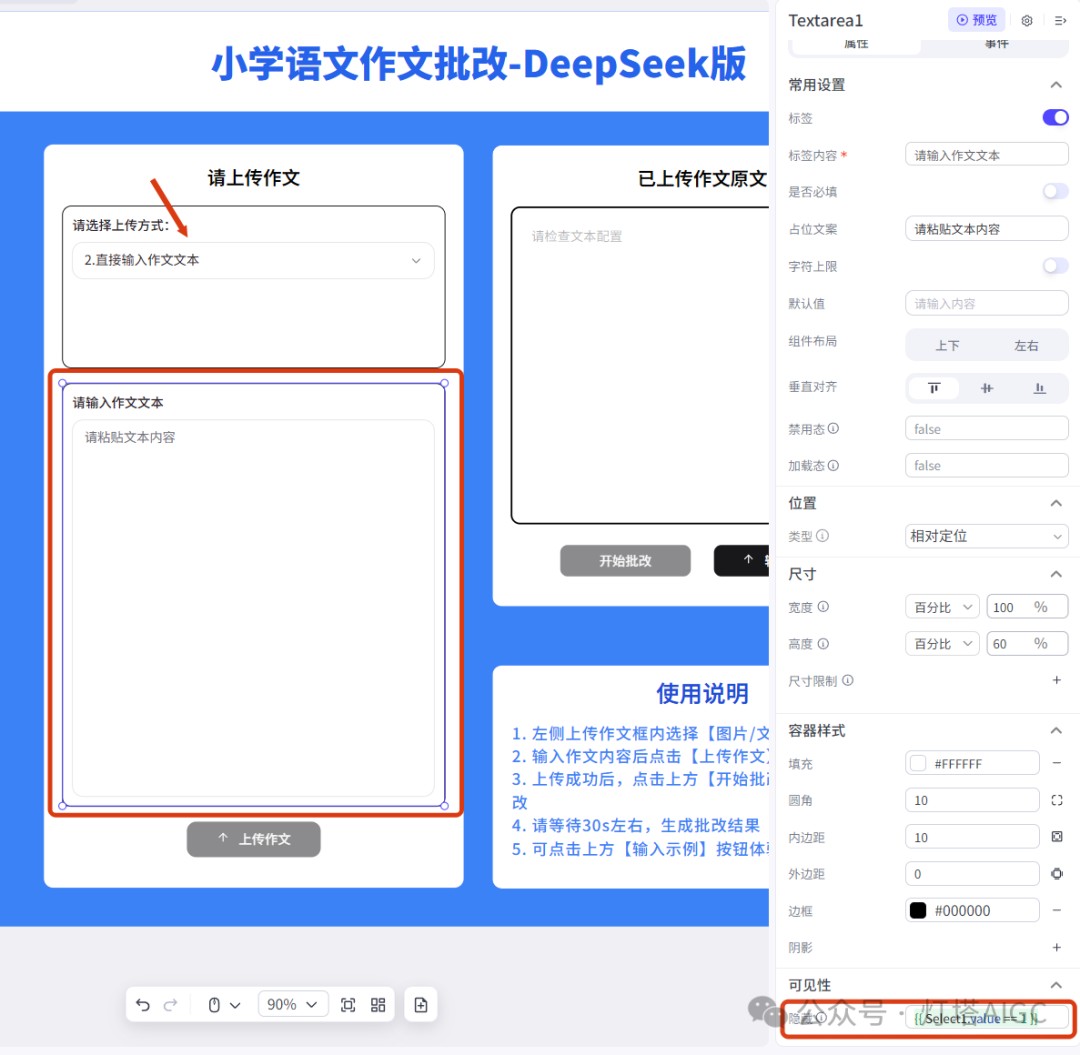Click the 请检查文本配置 text area
This screenshot has height=1055, width=1080.
pos(640,366)
